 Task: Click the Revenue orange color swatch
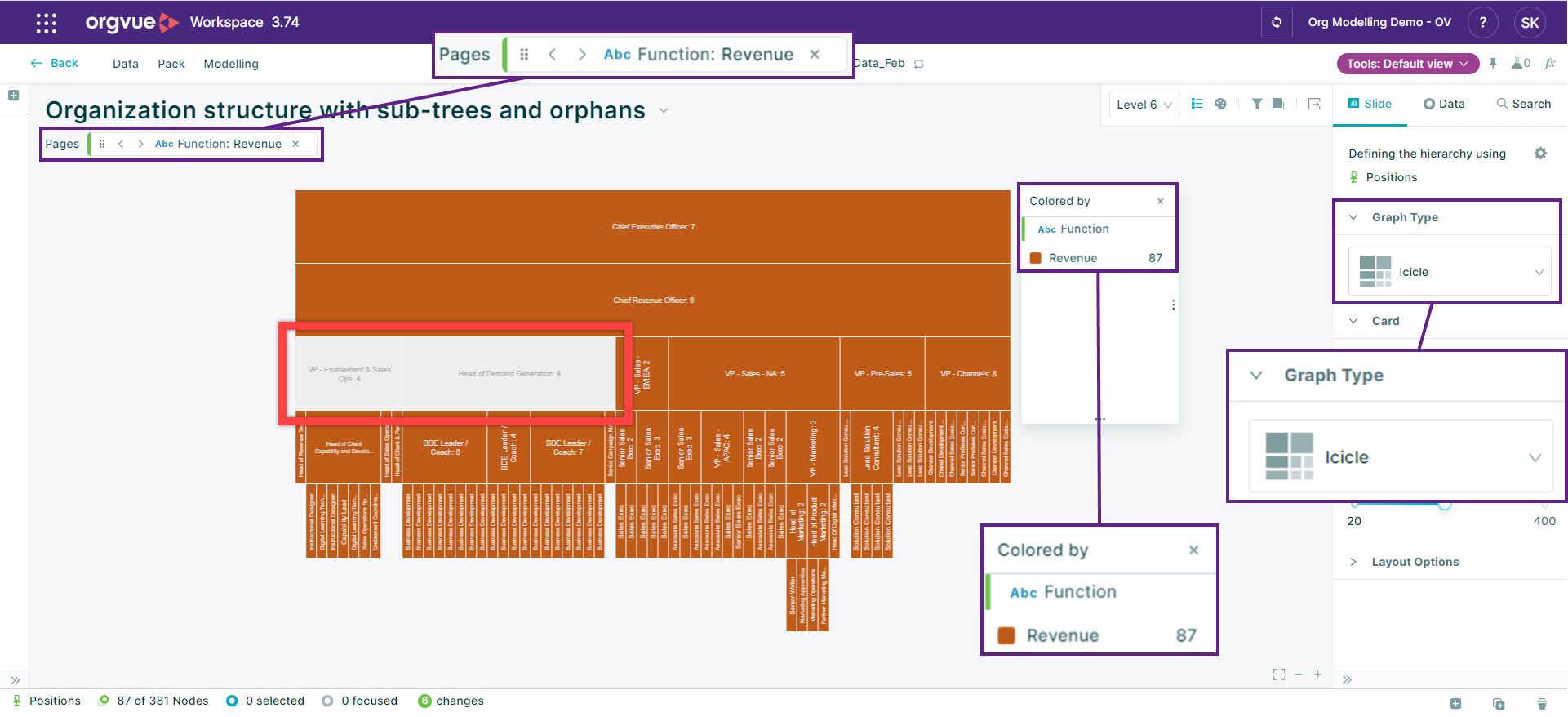pos(1036,258)
